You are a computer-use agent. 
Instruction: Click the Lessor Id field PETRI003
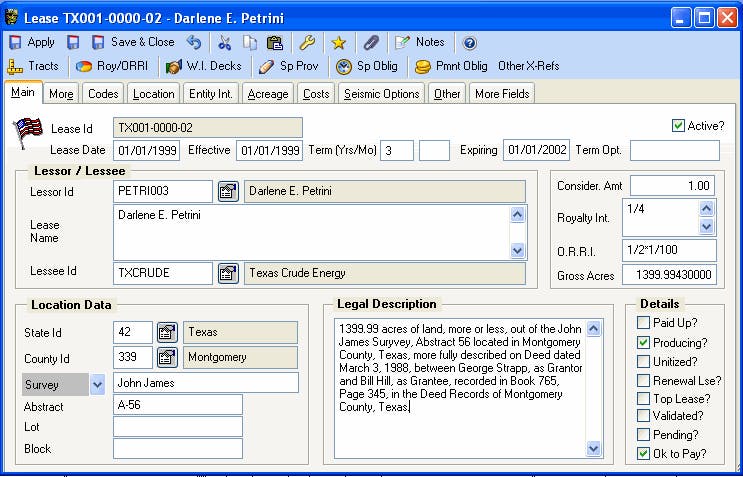(163, 191)
